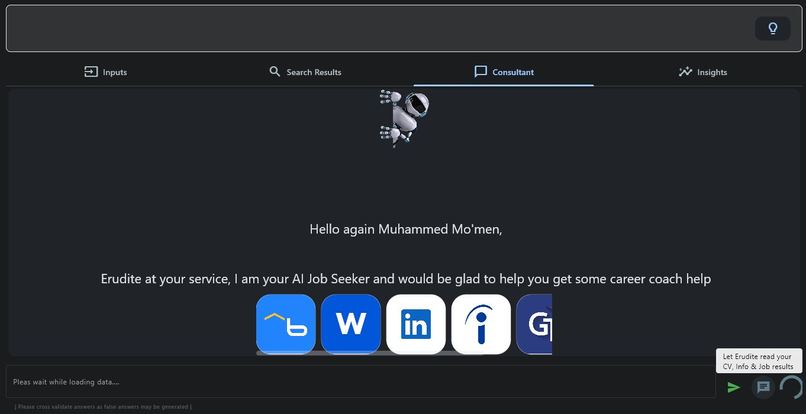The image size is (806, 414).
Task: Switch to the Search Results tab
Action: (305, 72)
